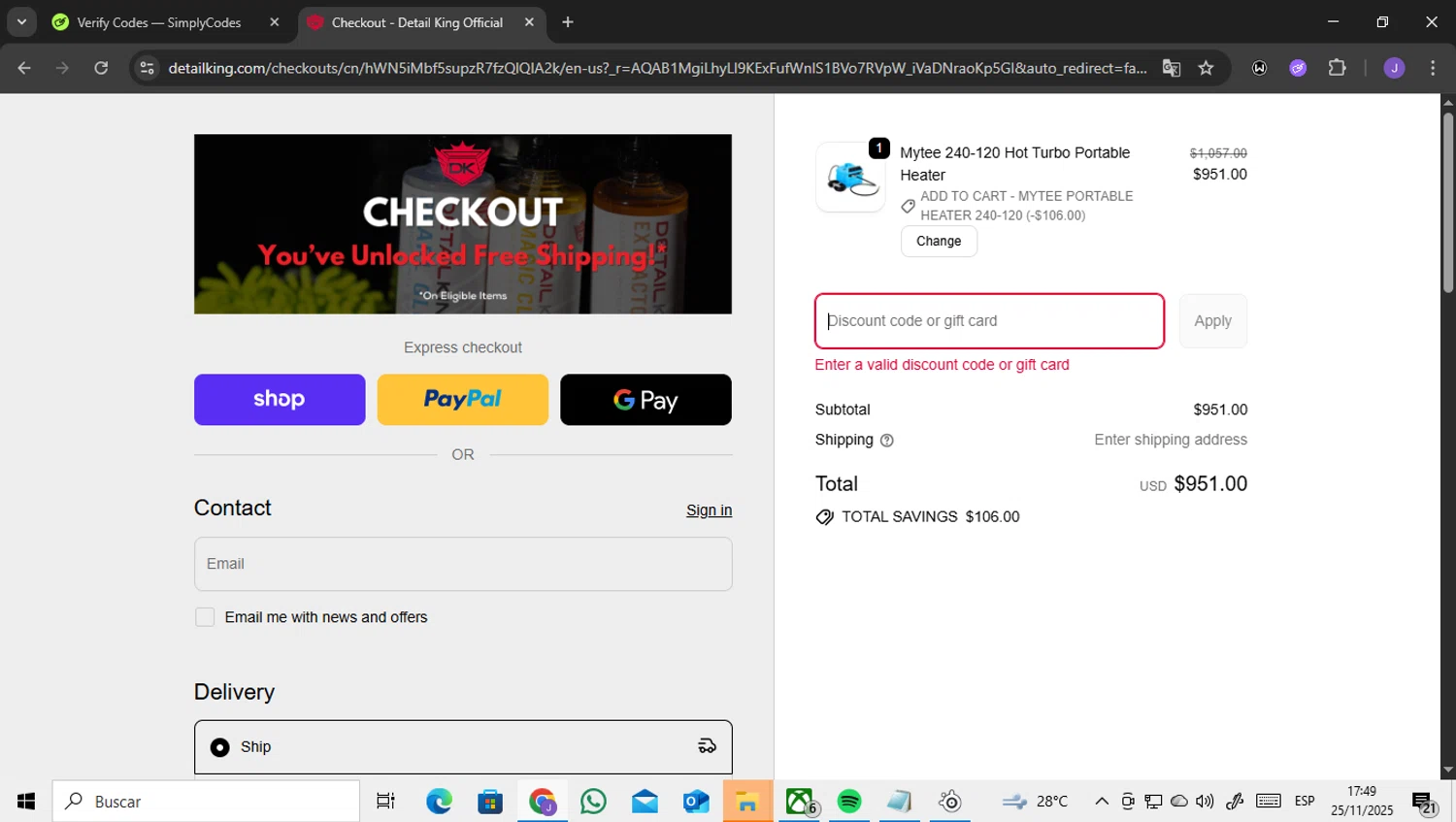The width and height of the screenshot is (1456, 822).
Task: Launch Microsoft Edge from taskbar
Action: click(439, 801)
